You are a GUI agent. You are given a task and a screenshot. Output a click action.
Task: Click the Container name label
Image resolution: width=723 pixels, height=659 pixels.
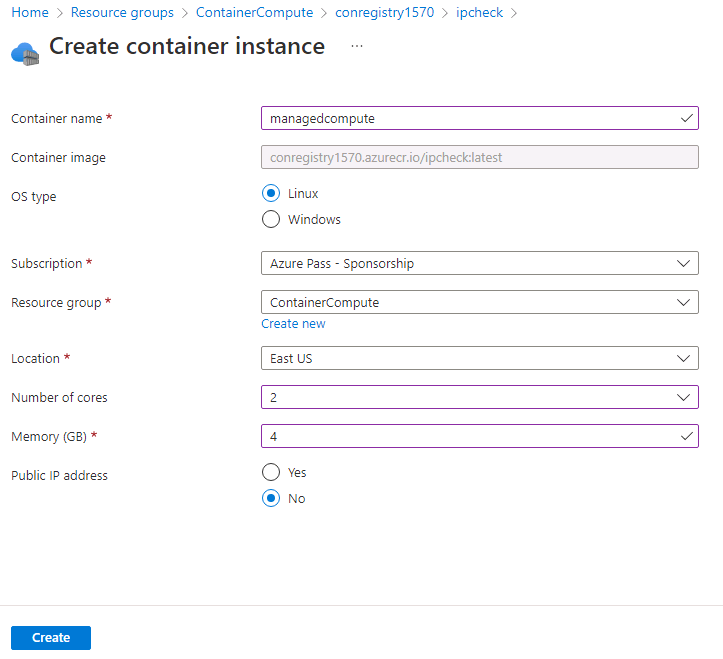(57, 119)
